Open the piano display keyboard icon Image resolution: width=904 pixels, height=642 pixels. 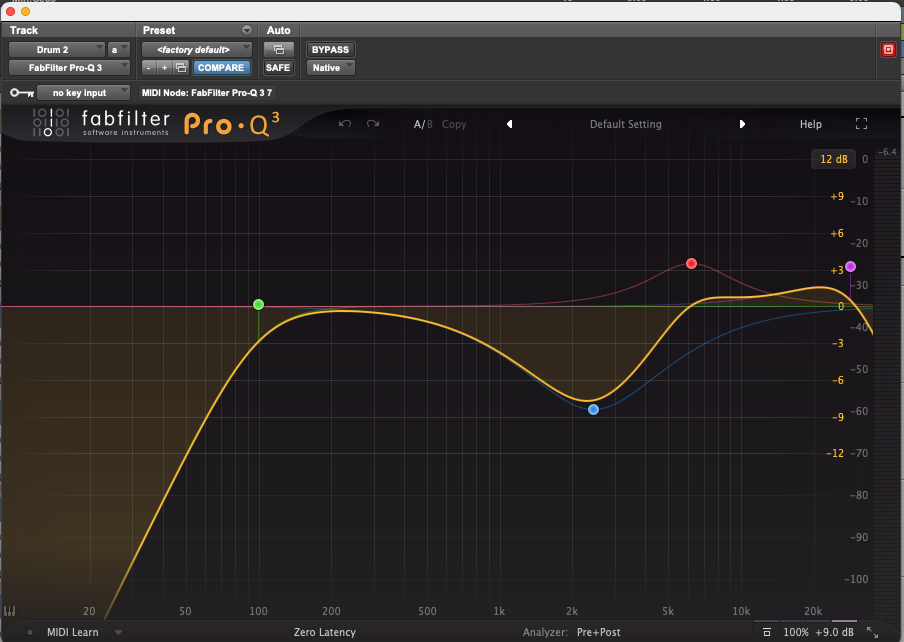(x=10, y=611)
